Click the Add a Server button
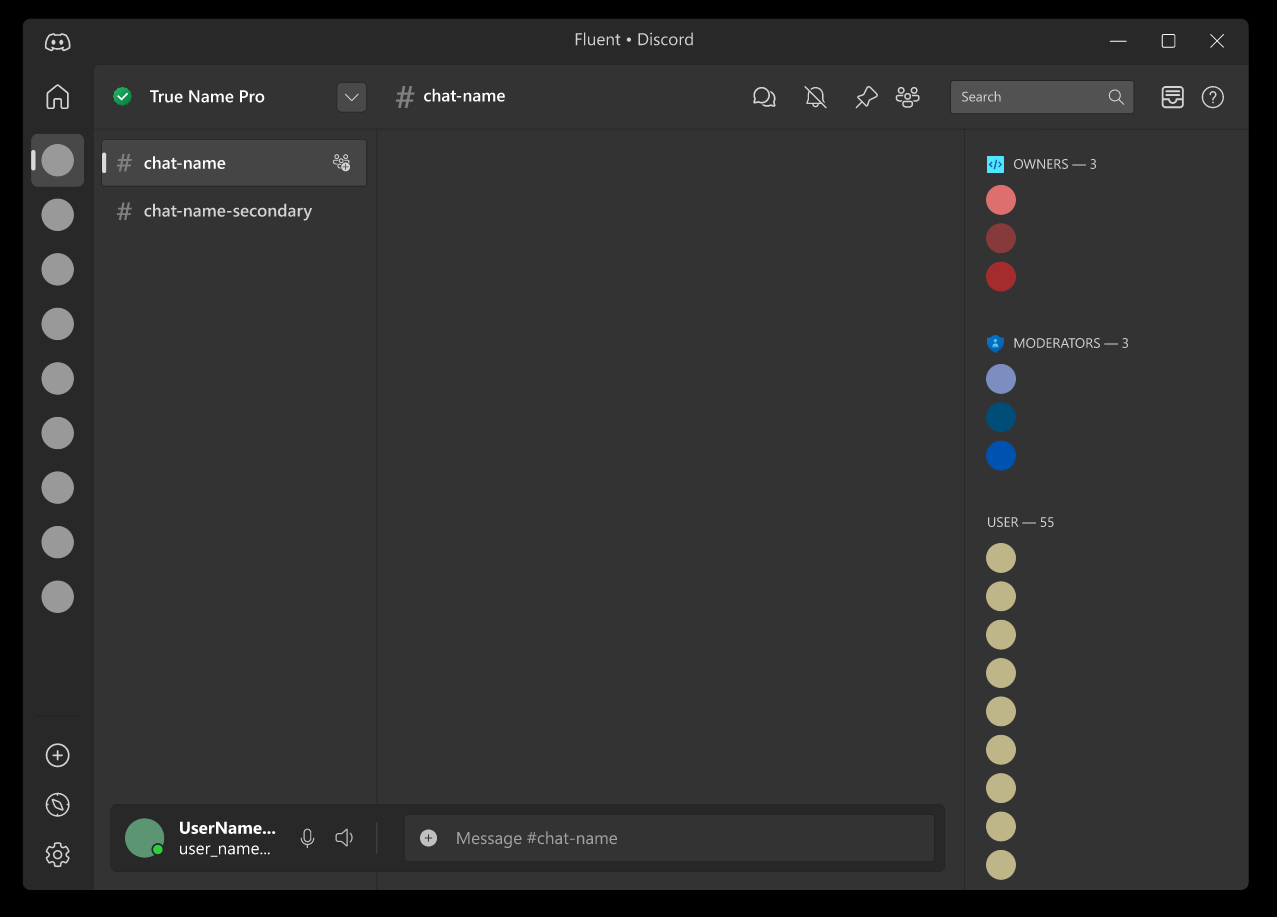The width and height of the screenshot is (1277, 917). (x=57, y=755)
